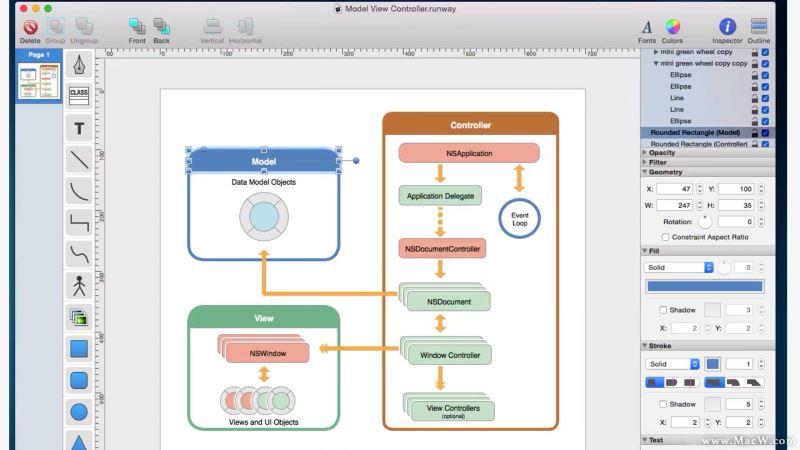
Task: Click the Delete toolbar icon
Action: click(x=30, y=27)
